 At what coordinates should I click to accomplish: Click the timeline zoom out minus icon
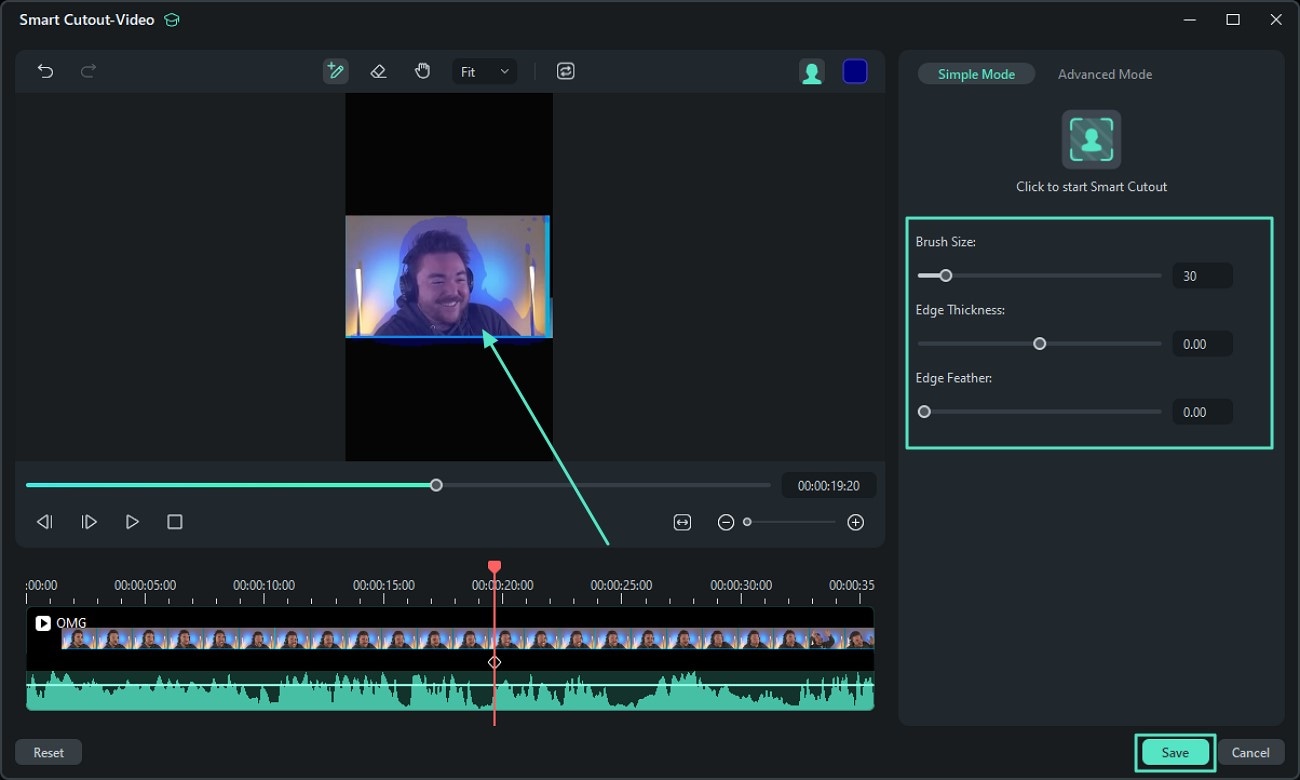point(726,522)
